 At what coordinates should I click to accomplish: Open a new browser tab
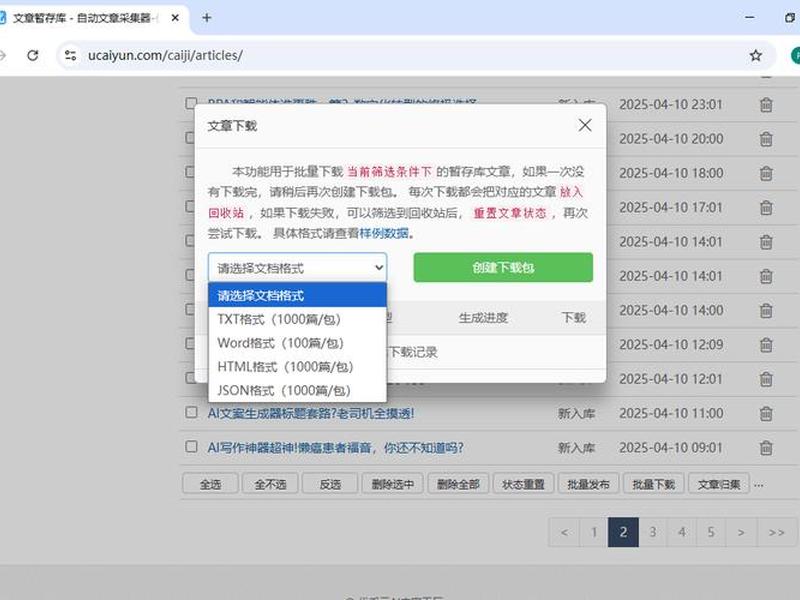tap(207, 18)
